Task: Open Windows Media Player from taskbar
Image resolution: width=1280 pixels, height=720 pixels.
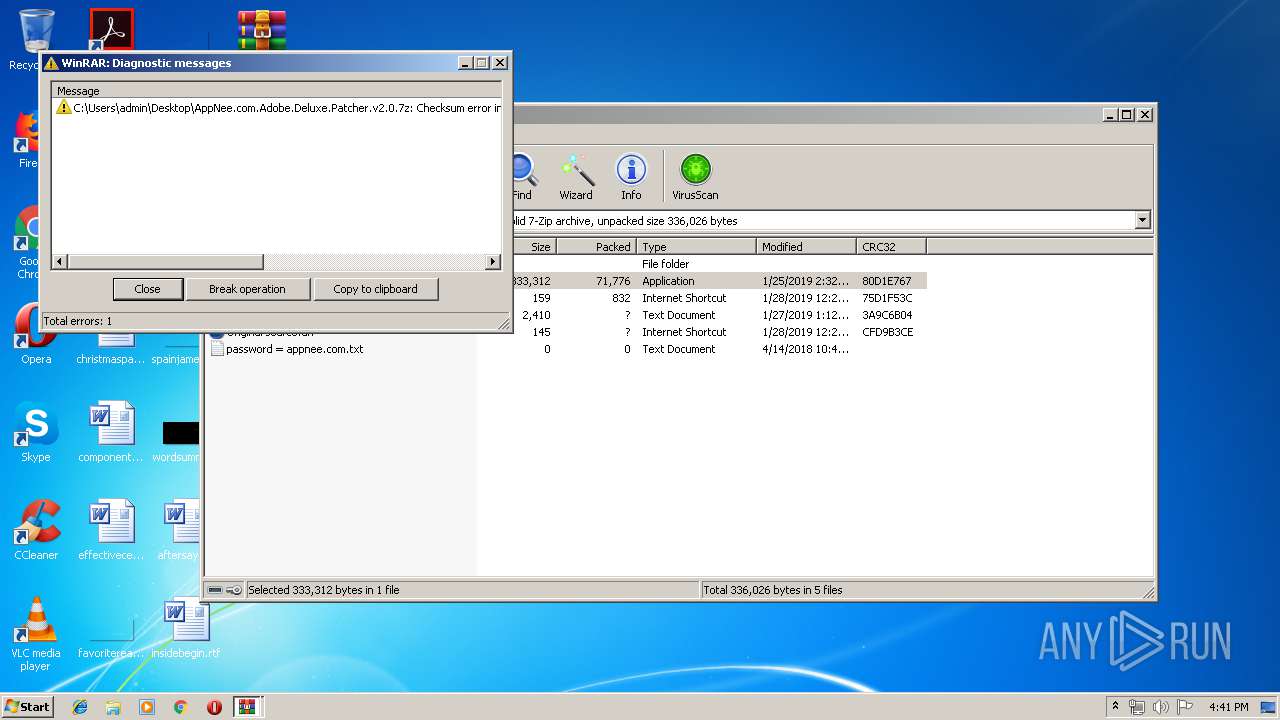Action: click(x=147, y=707)
